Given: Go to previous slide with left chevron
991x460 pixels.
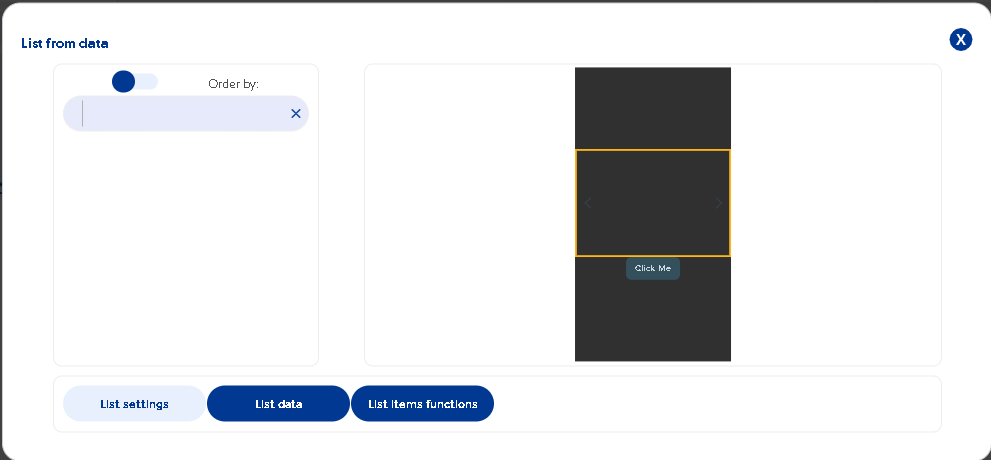Looking at the screenshot, I should click(588, 203).
